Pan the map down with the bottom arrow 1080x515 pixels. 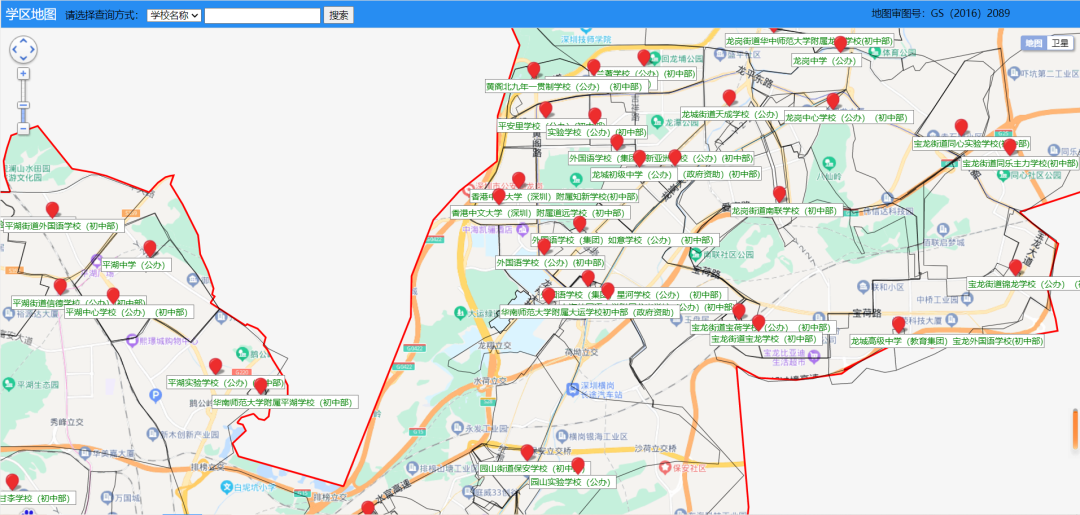coord(23,58)
